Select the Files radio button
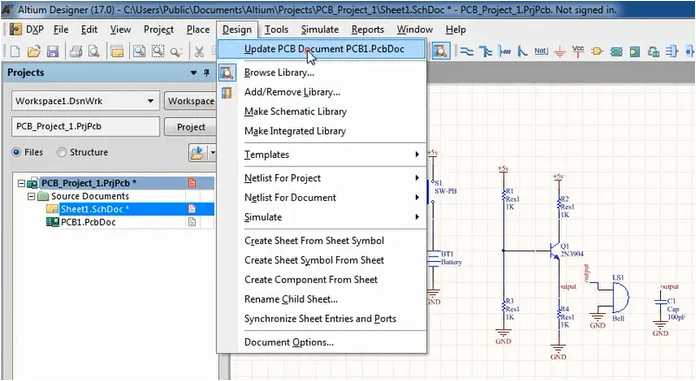 pos(16,152)
